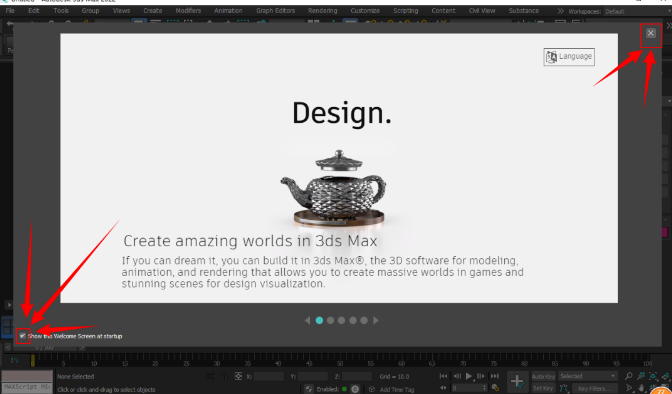
Task: Toggle the Selection Lock icon
Action: [x=224, y=376]
